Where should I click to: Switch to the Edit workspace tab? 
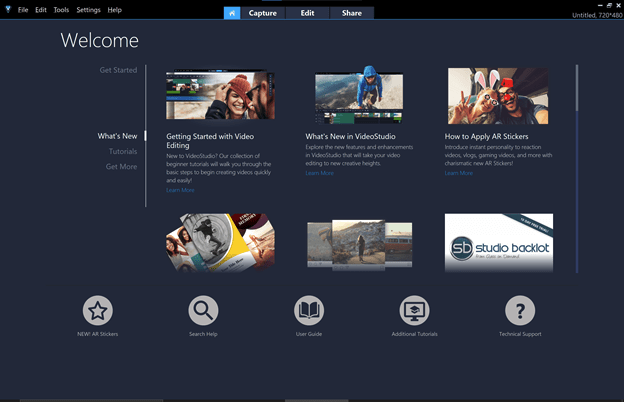pyautogui.click(x=307, y=13)
